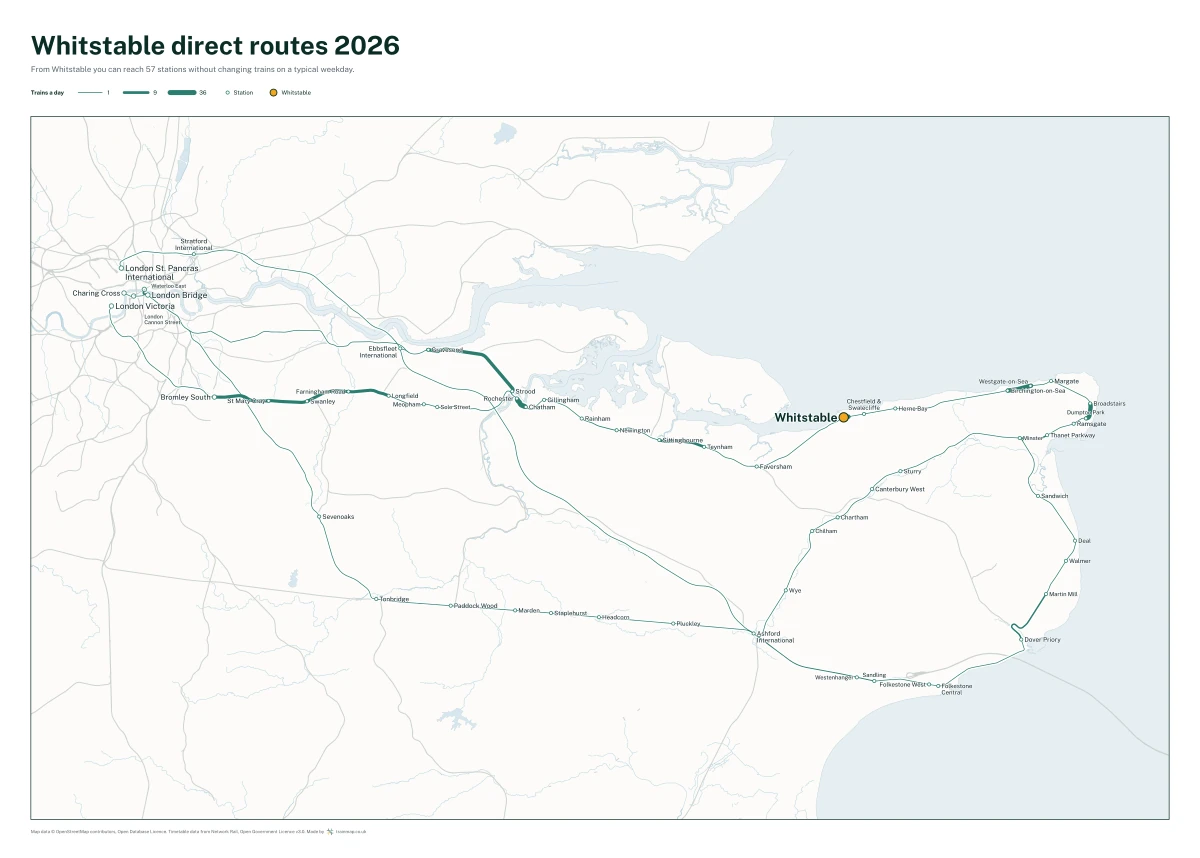Click the 'Trains a day' legend label
The height and width of the screenshot is (858, 1200).
(47, 92)
